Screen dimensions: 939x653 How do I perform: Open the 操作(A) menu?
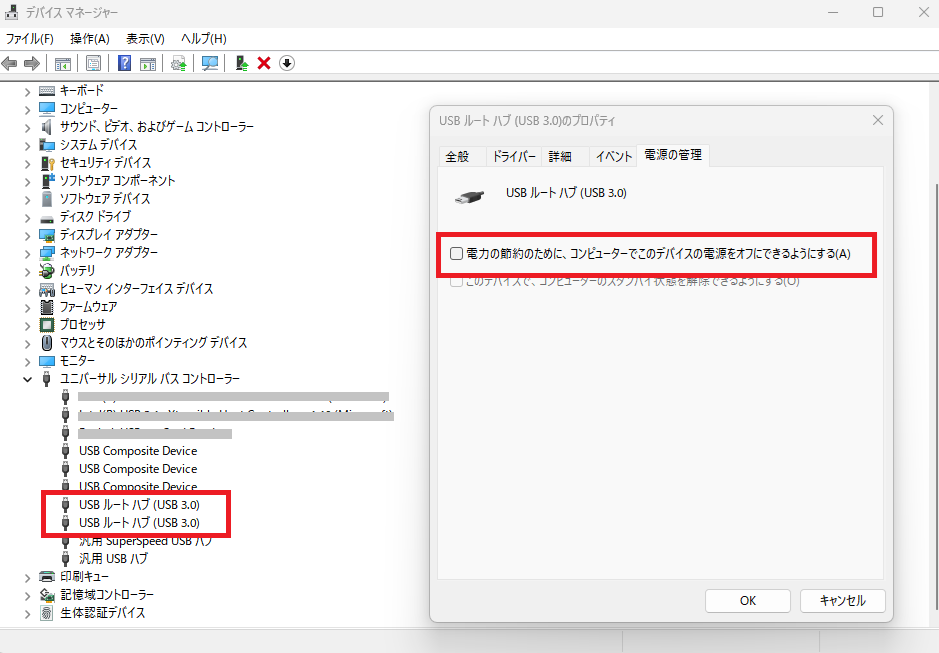pyautogui.click(x=89, y=38)
